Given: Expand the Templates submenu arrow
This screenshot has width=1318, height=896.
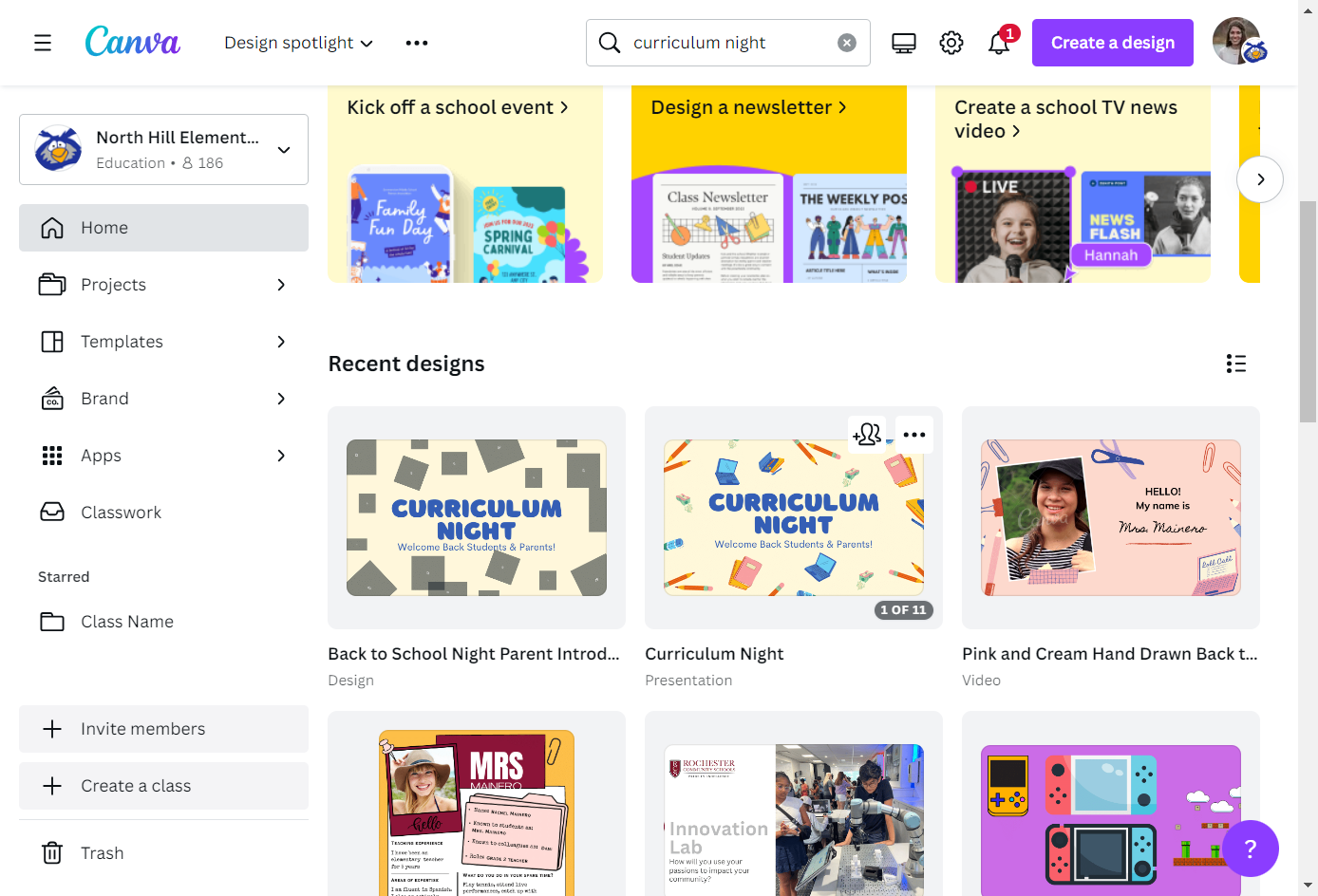Looking at the screenshot, I should tap(281, 342).
